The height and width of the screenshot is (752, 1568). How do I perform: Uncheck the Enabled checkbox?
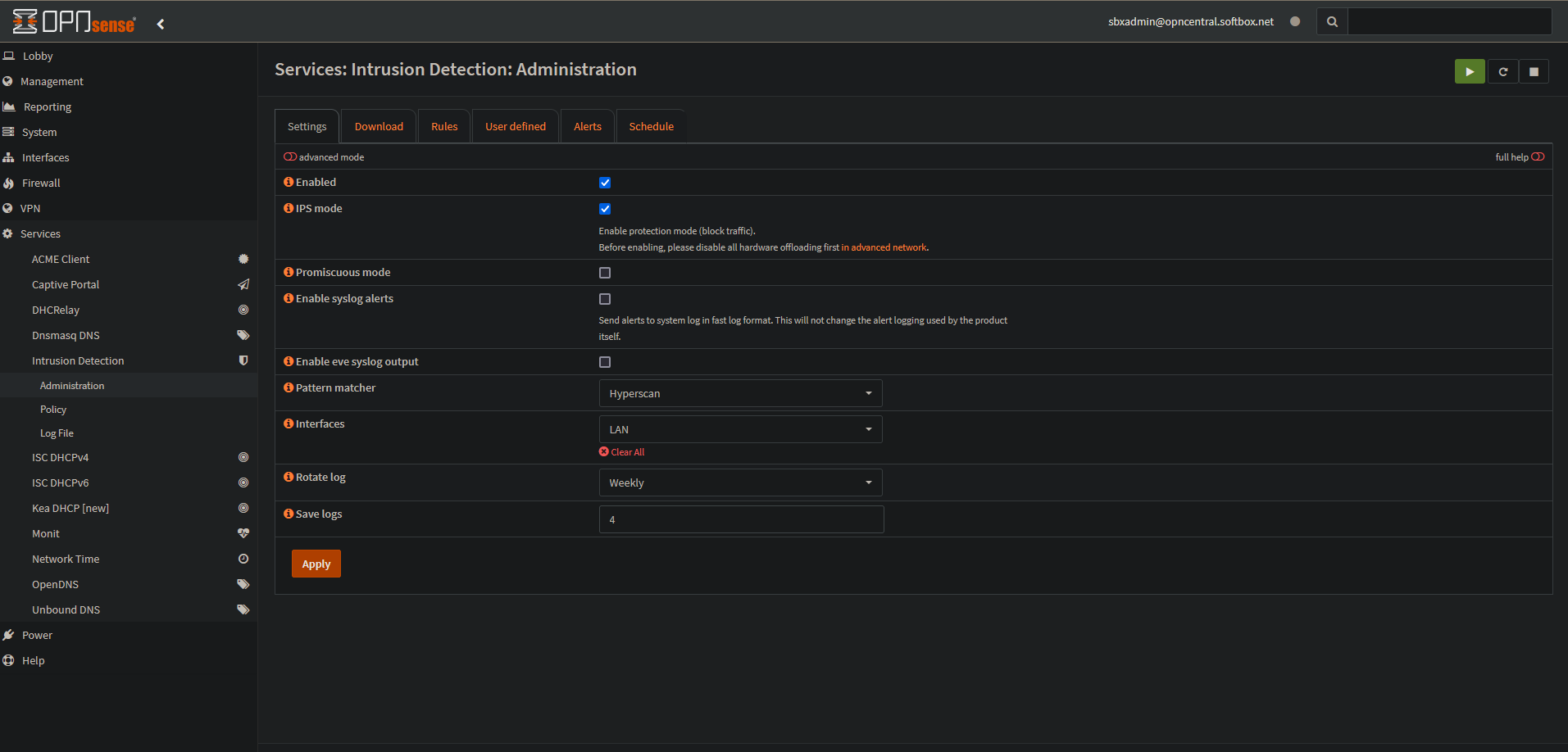pos(605,183)
